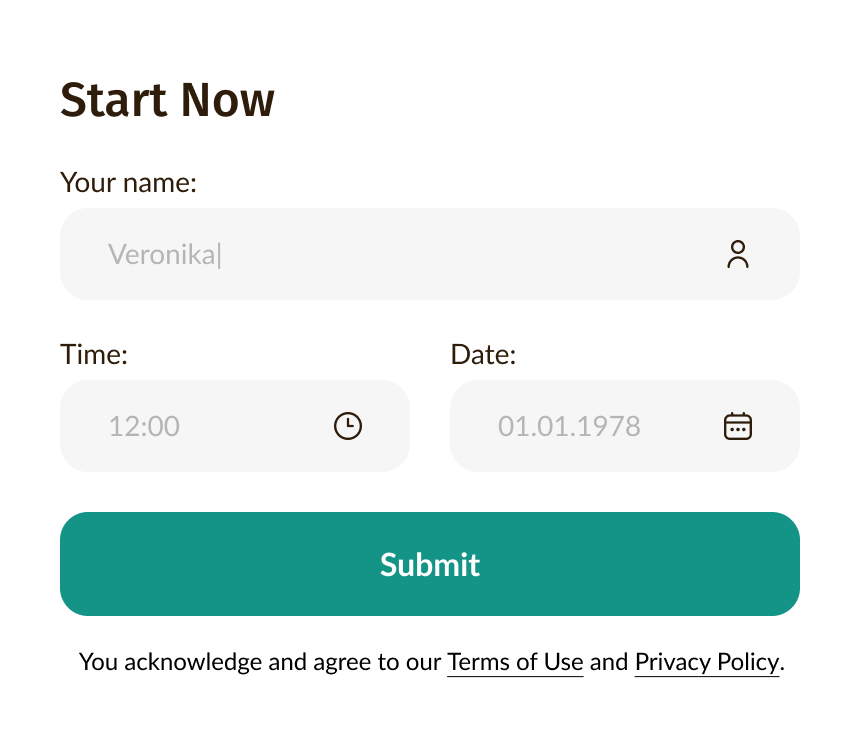Select the Time input field
Image resolution: width=860 pixels, height=744 pixels.
coord(235,426)
